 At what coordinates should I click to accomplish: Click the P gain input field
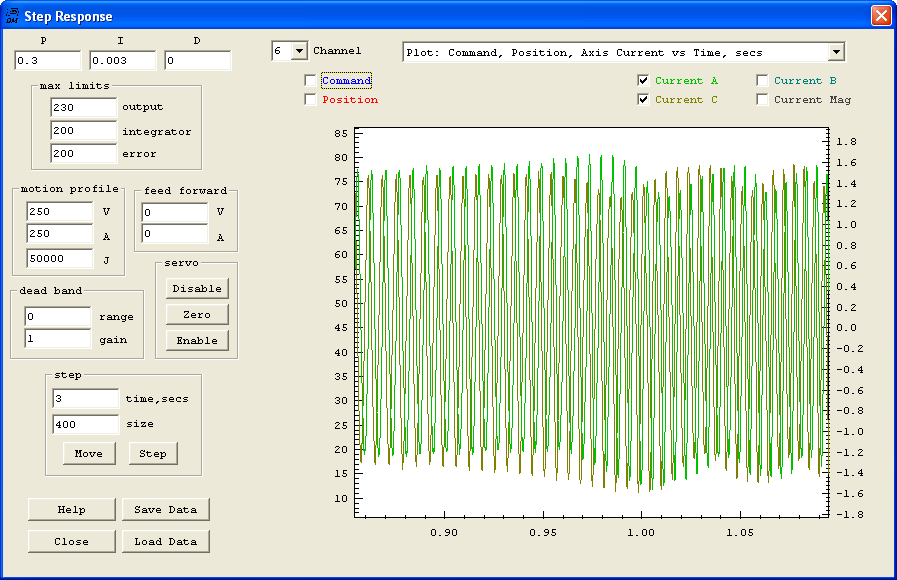coord(47,62)
